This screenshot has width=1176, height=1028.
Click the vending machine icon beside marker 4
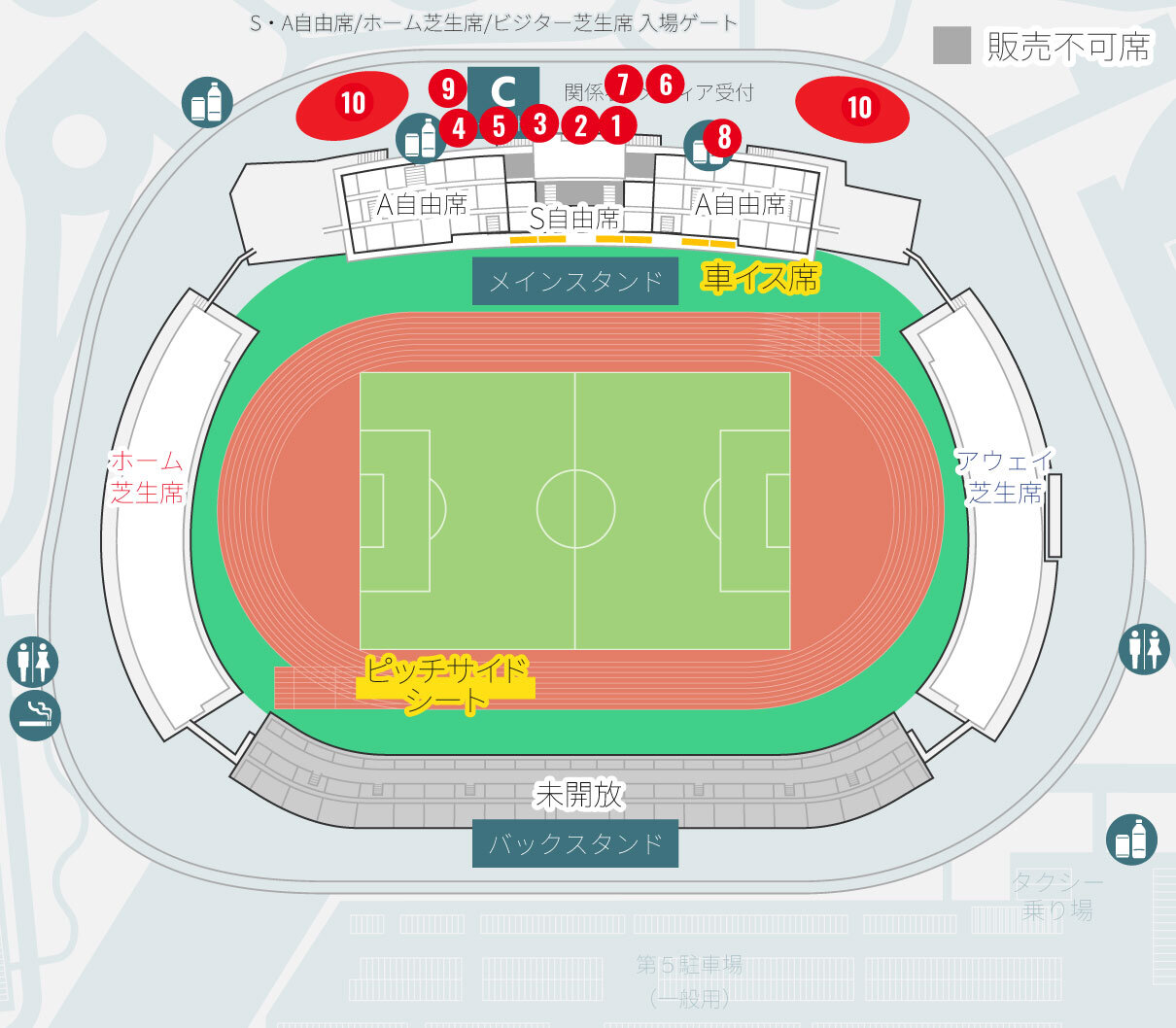[421, 138]
